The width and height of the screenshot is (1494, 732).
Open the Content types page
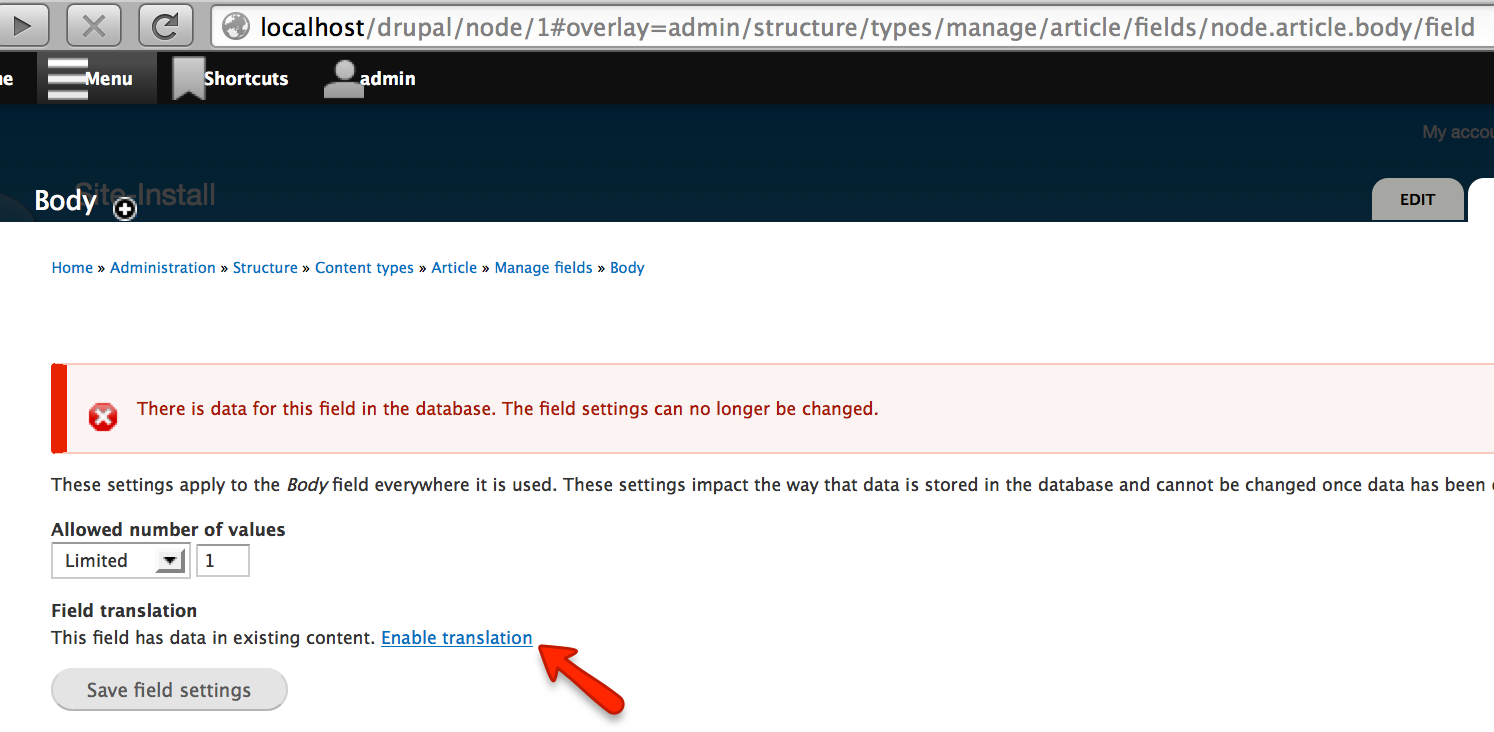tap(364, 267)
